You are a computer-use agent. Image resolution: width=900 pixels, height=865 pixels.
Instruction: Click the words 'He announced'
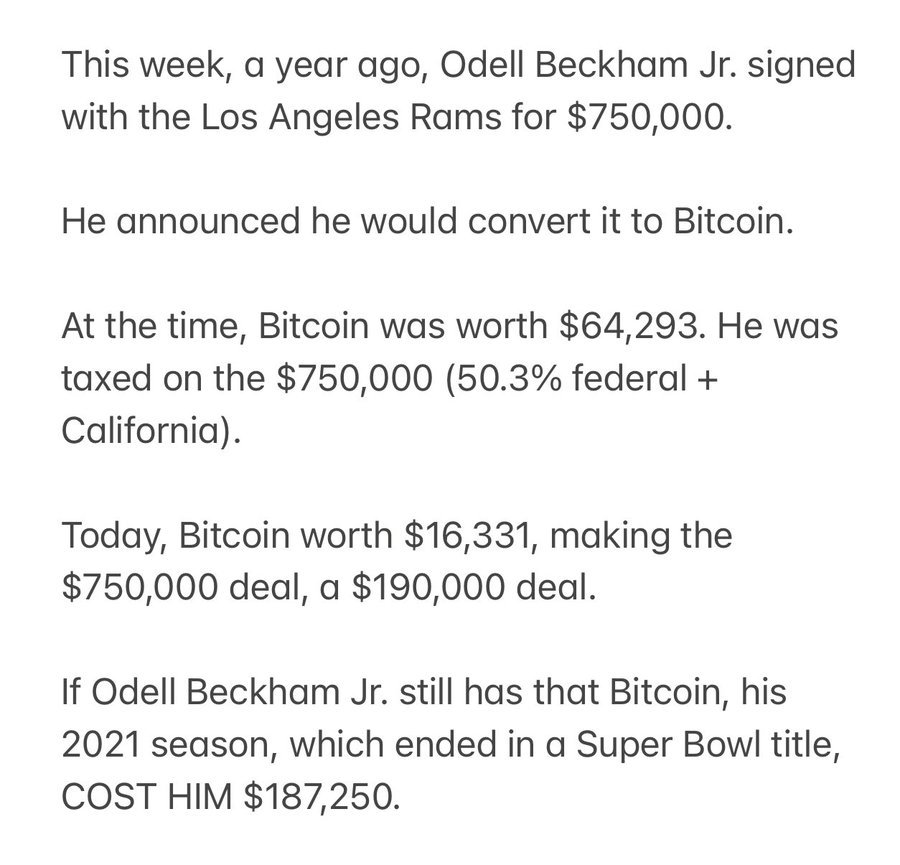(180, 221)
